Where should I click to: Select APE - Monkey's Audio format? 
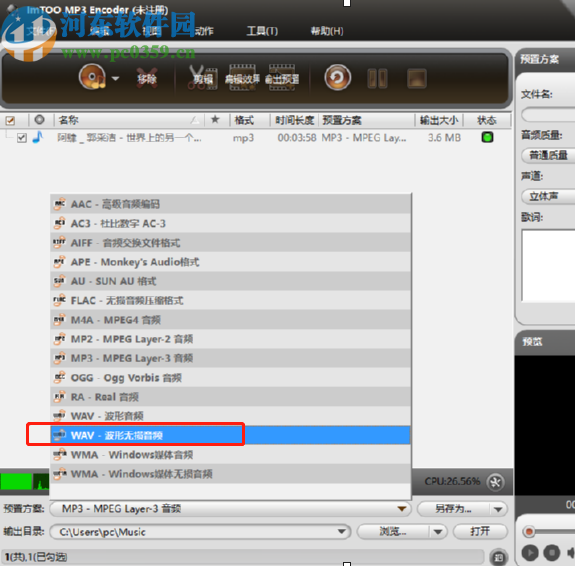point(230,262)
